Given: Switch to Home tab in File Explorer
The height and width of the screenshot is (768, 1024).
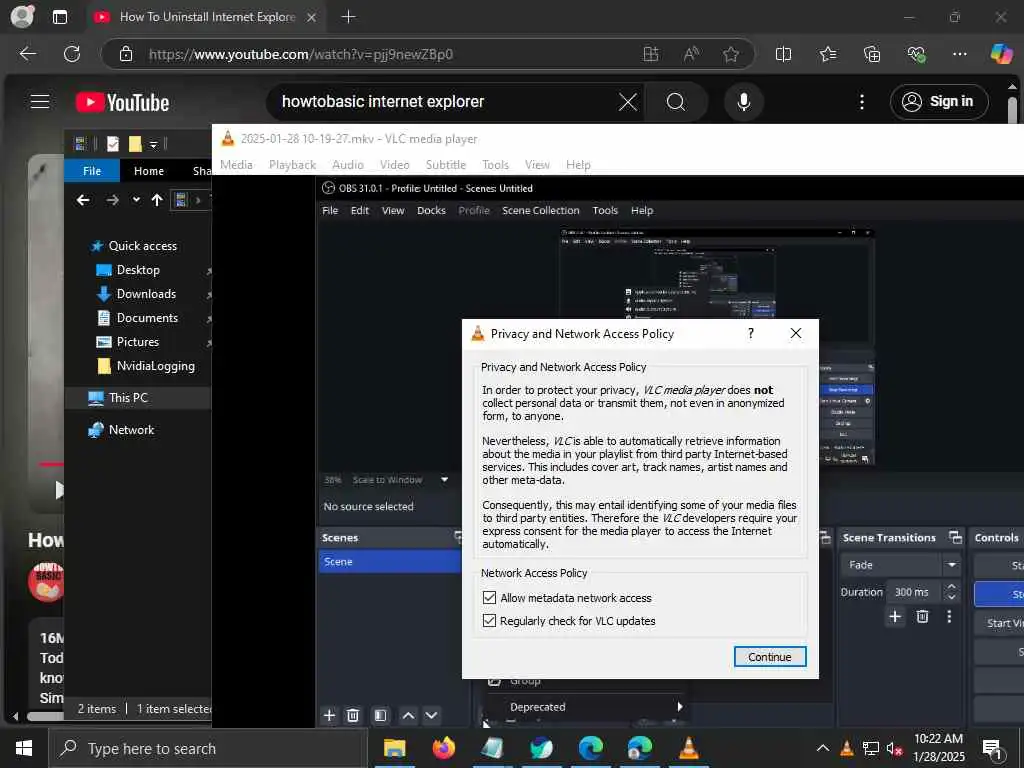Looking at the screenshot, I should (149, 171).
